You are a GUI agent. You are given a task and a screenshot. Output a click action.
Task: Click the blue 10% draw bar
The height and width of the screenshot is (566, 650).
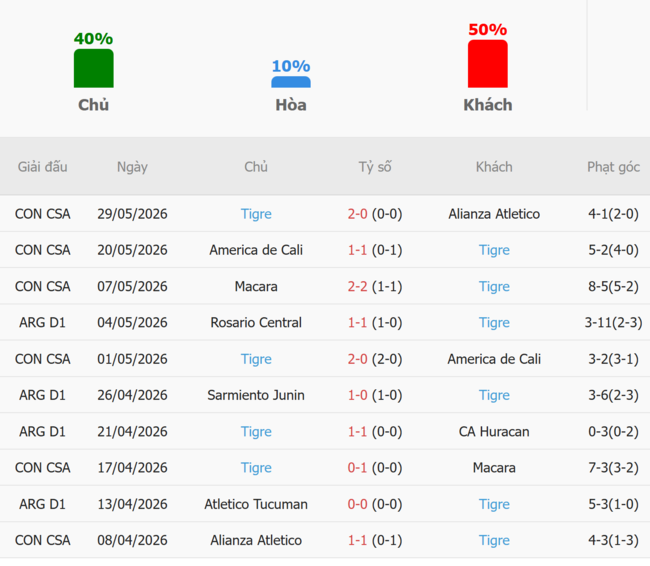point(291,82)
